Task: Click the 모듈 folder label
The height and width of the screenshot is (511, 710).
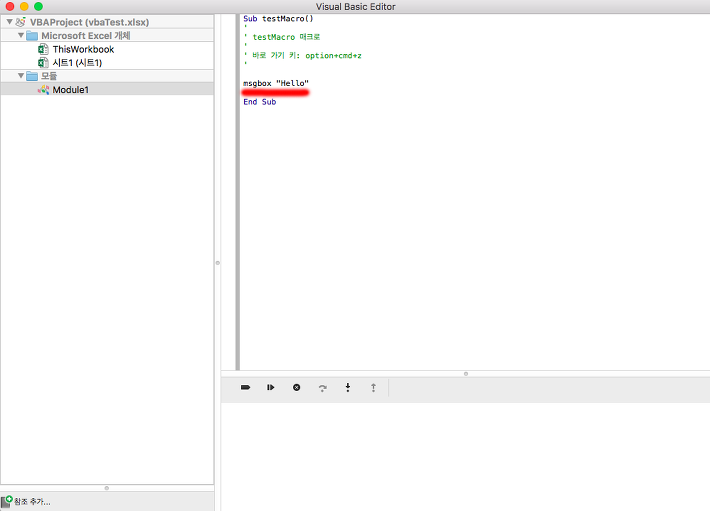Action: (49, 76)
